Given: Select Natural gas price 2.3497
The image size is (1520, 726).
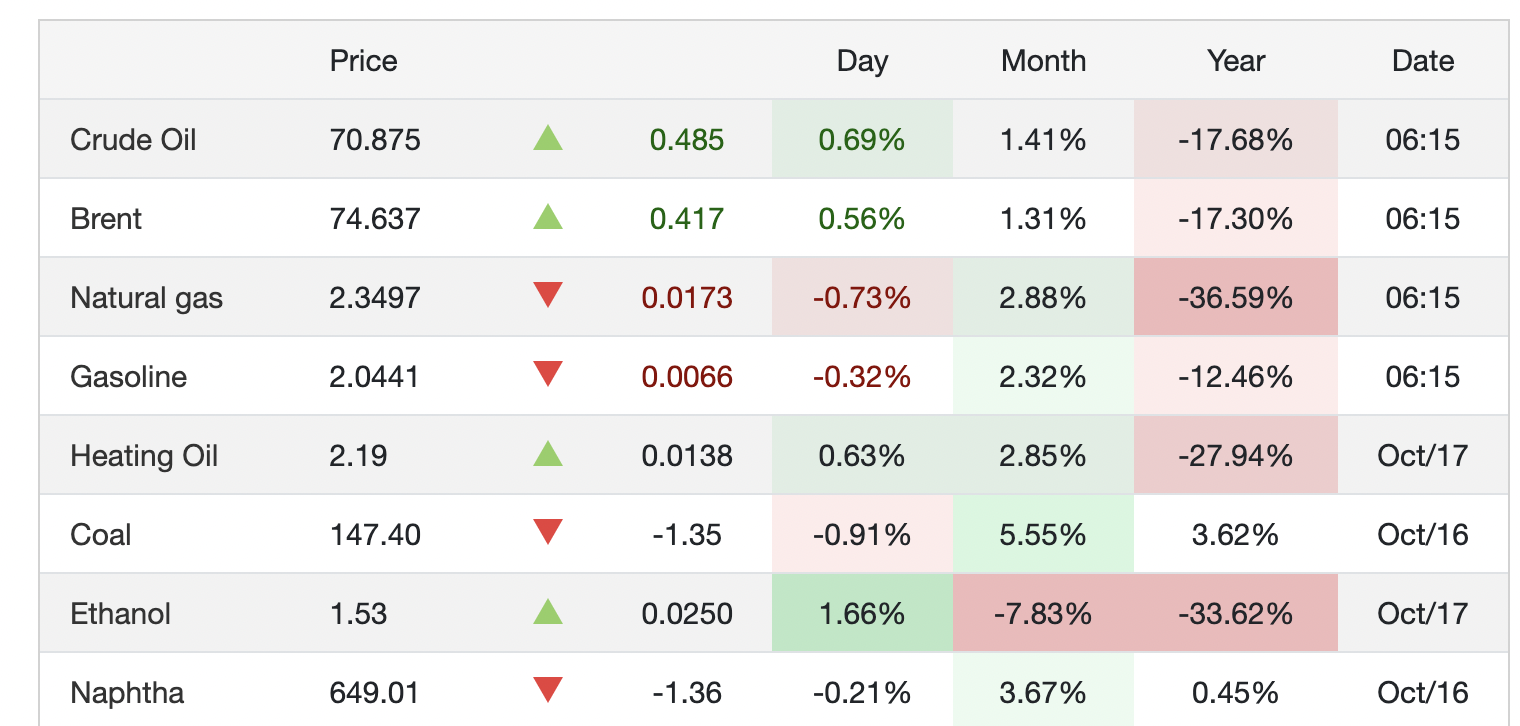Looking at the screenshot, I should pyautogui.click(x=375, y=297).
